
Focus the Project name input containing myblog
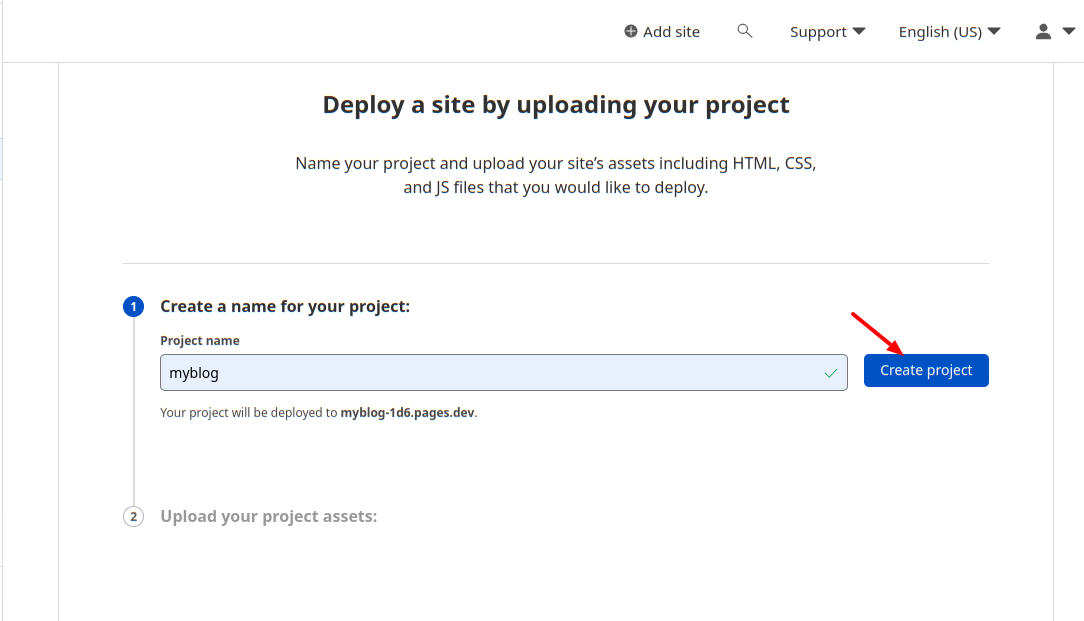click(x=490, y=373)
